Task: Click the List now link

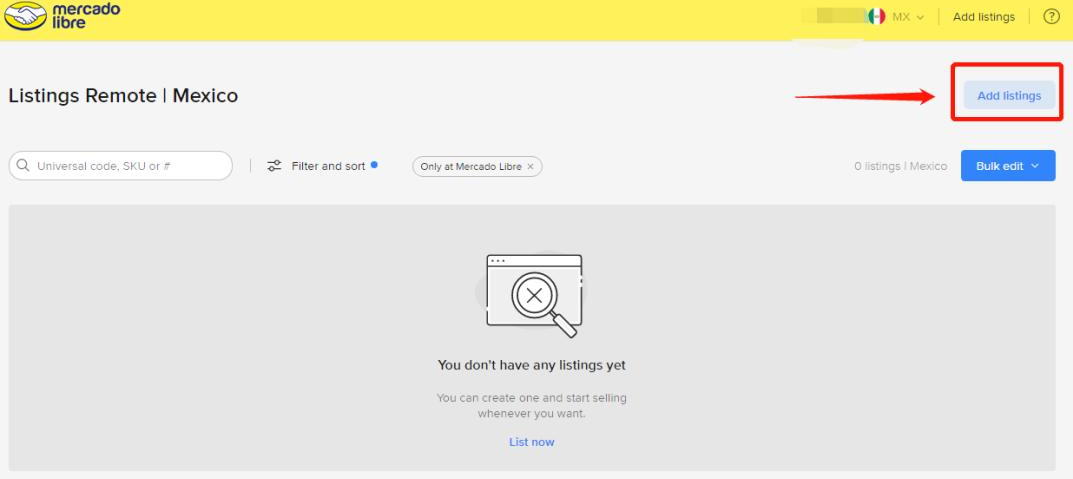Action: (532, 442)
